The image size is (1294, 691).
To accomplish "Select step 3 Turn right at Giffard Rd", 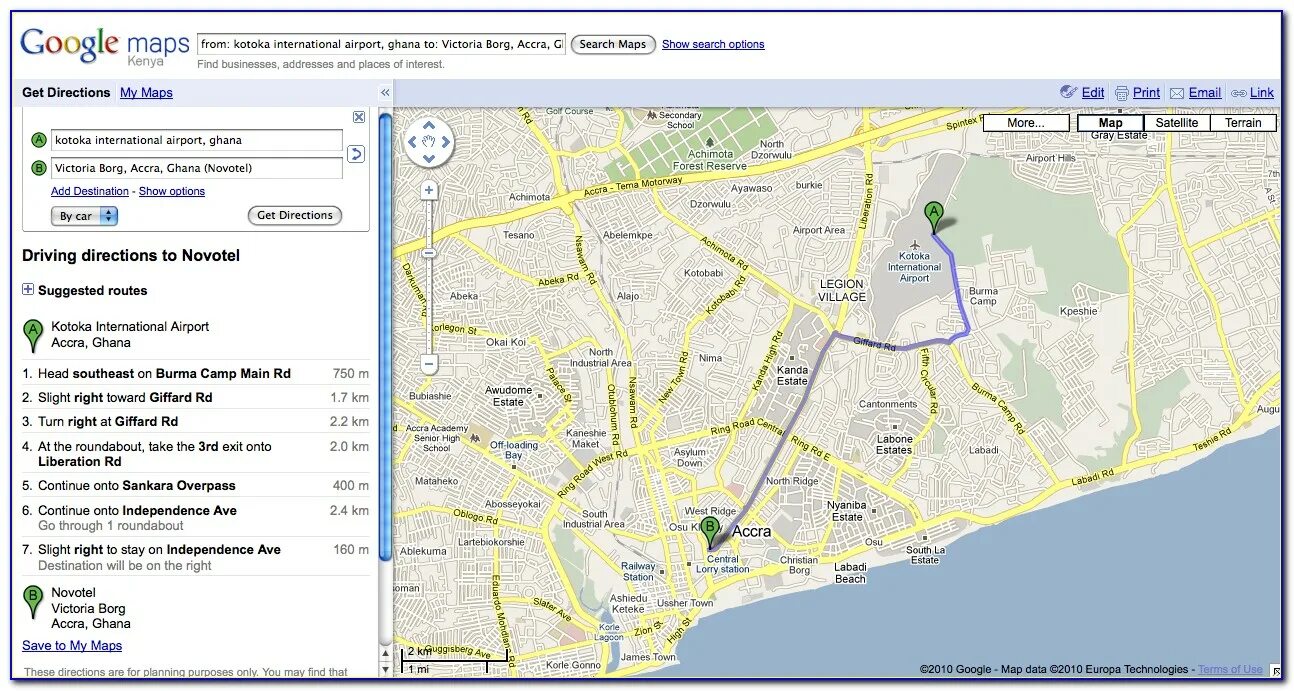I will click(196, 421).
